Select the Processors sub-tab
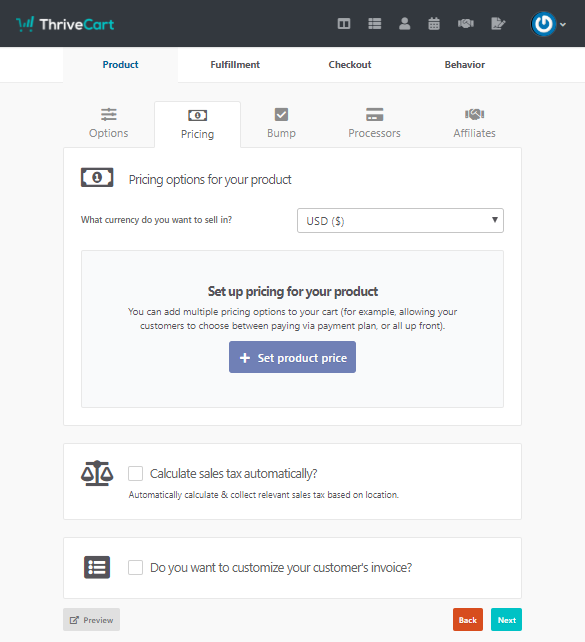 [x=374, y=124]
